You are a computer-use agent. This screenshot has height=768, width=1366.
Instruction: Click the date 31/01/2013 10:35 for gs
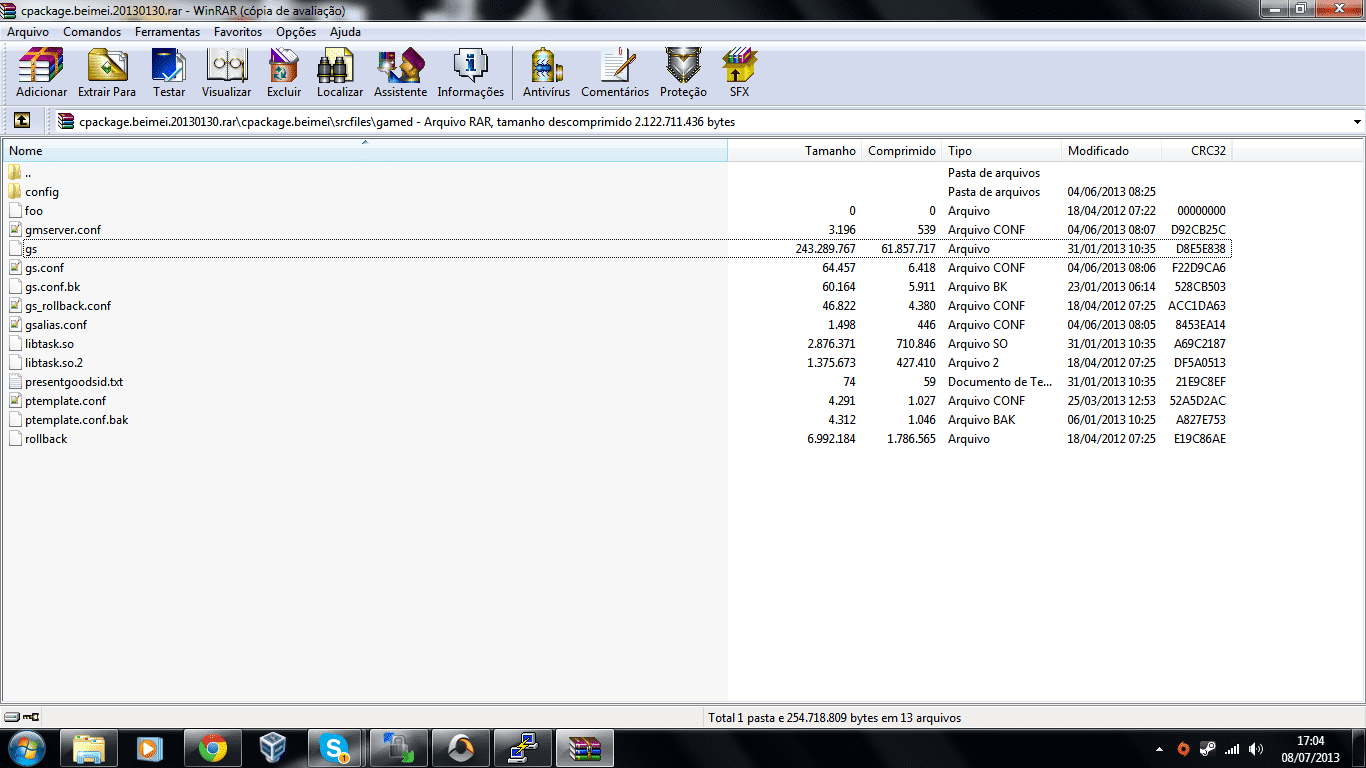tap(1112, 249)
